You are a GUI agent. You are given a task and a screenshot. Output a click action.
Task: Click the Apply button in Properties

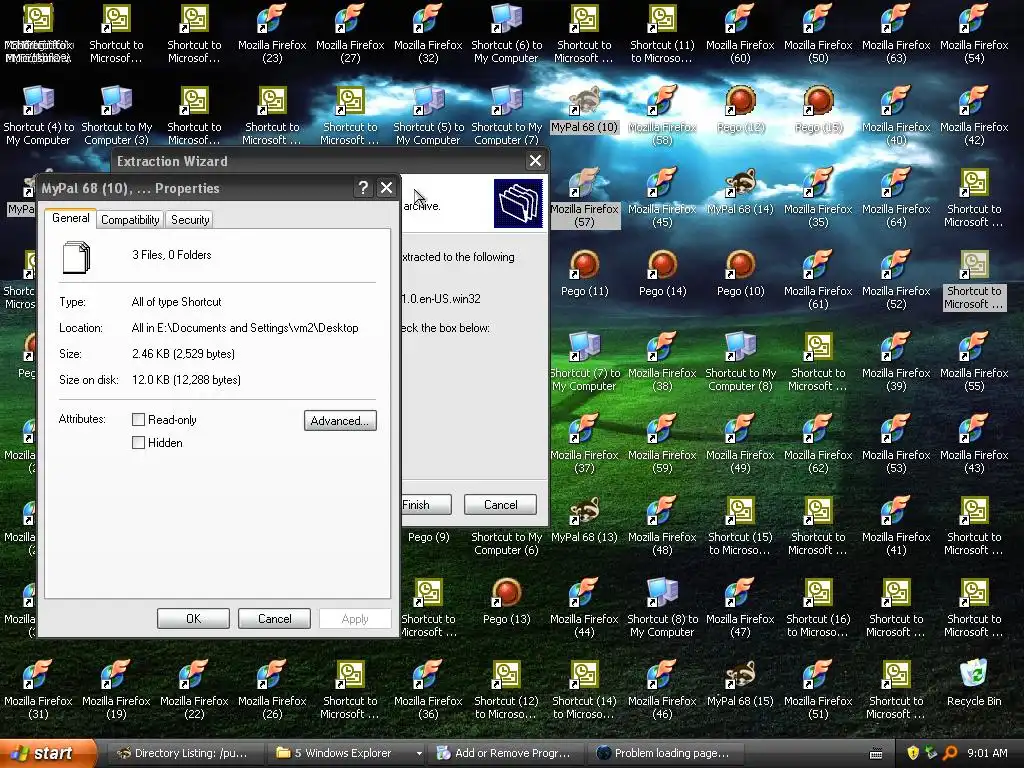[x=355, y=618]
